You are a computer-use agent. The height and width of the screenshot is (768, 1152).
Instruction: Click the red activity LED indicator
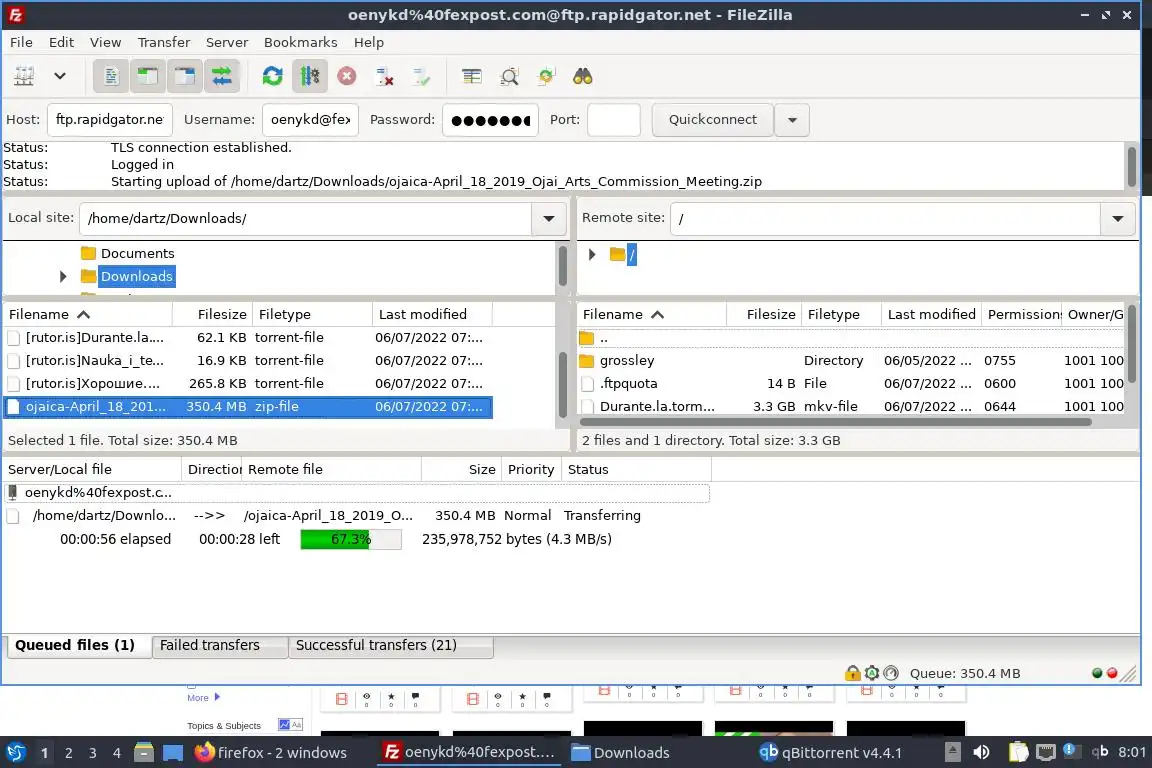[1112, 672]
